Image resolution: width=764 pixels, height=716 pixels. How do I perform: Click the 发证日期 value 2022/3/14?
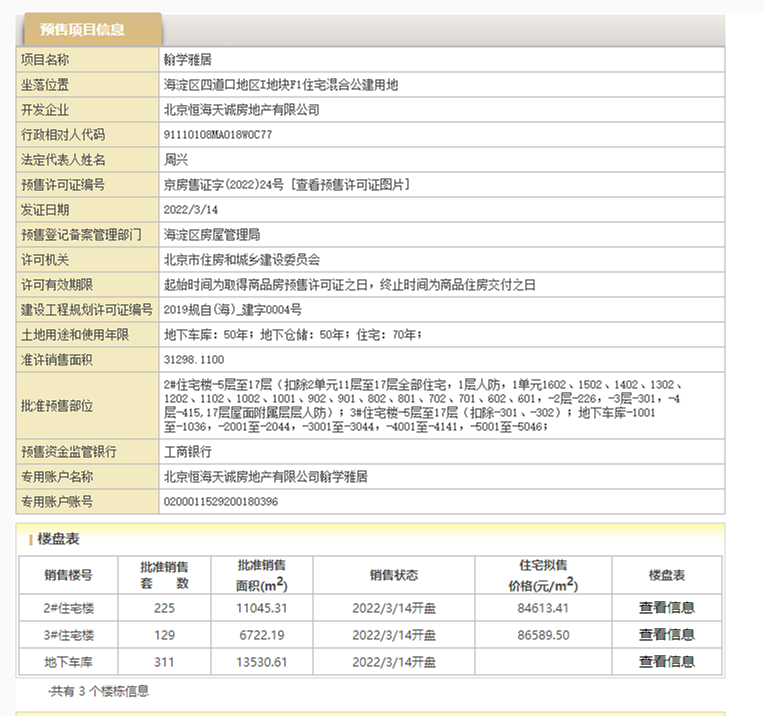pyautogui.click(x=190, y=210)
